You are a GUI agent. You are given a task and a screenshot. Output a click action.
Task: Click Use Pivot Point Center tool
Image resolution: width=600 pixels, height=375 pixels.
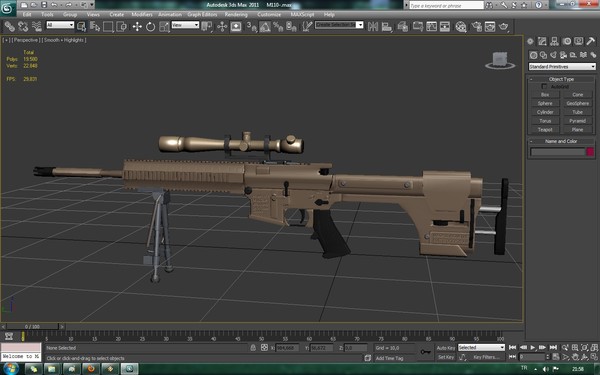point(207,26)
